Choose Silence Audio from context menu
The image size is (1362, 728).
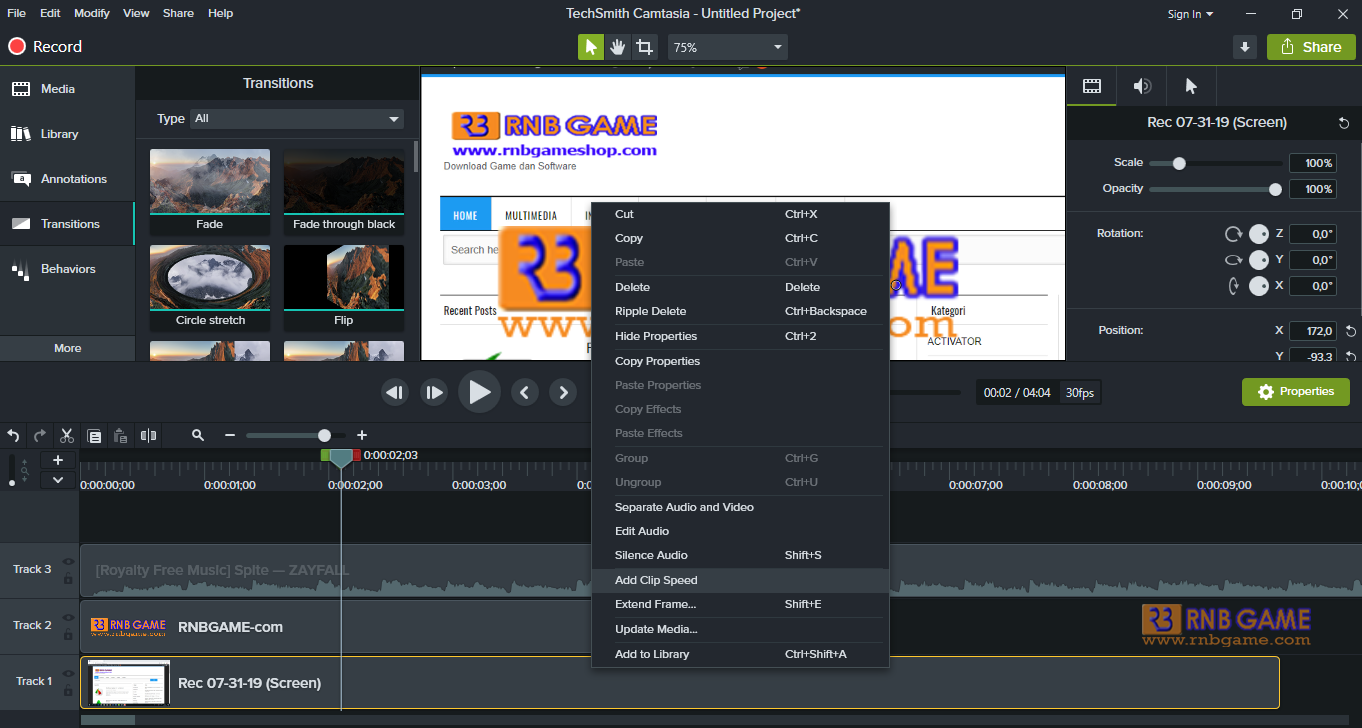point(740,555)
